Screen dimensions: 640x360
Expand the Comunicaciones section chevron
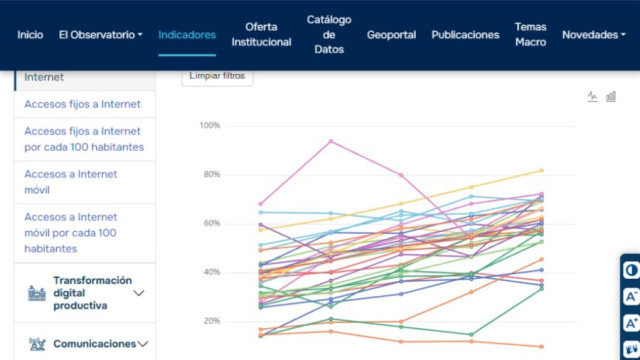(142, 344)
